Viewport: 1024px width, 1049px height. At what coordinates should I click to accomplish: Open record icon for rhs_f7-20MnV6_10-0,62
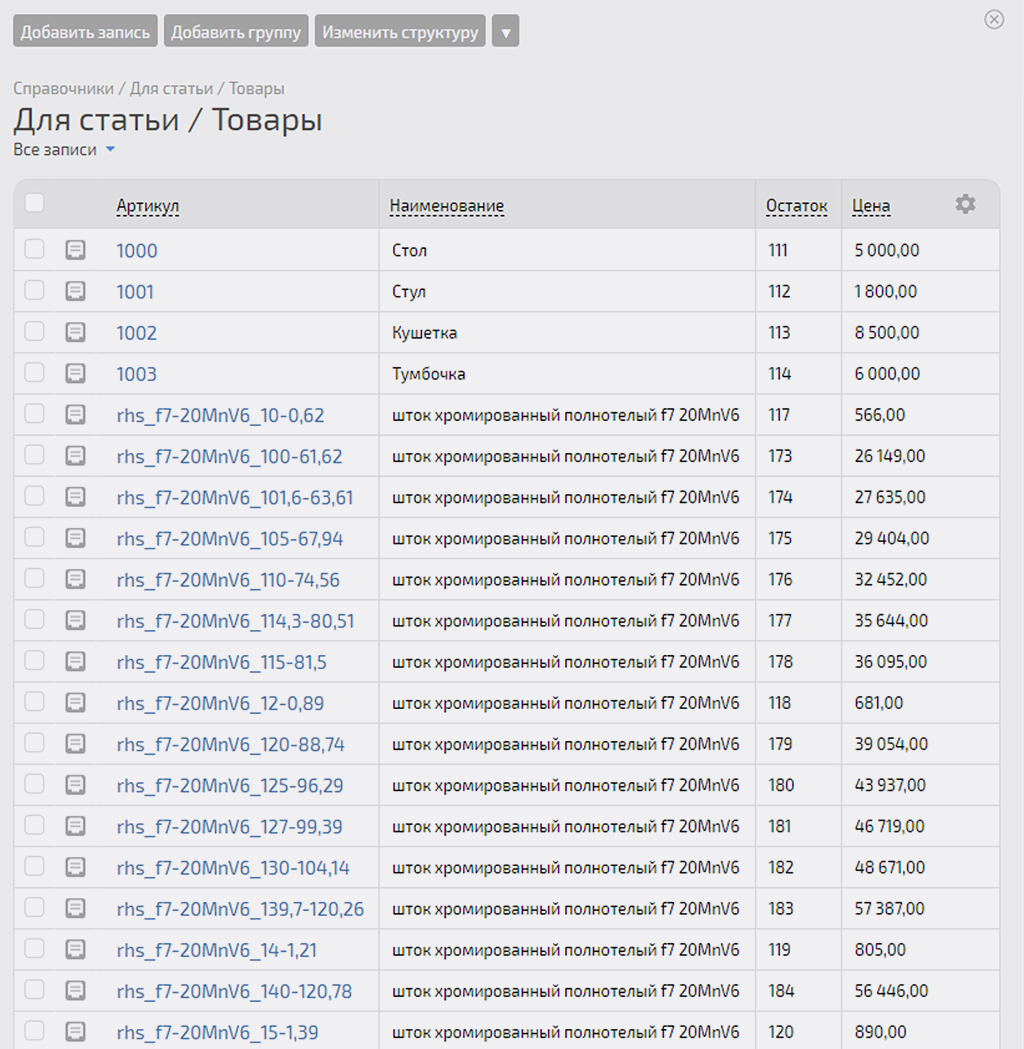click(76, 415)
